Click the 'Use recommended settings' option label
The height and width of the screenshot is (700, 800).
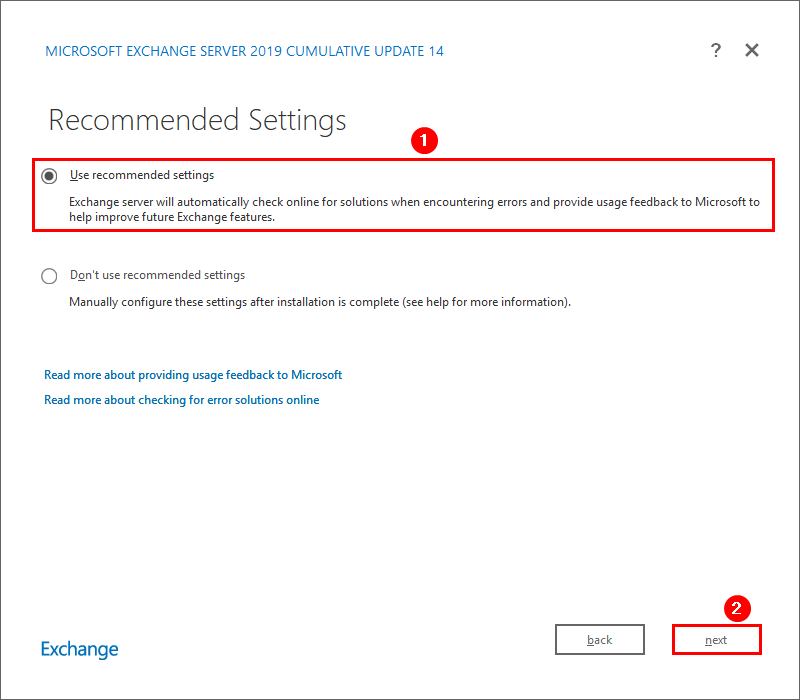(142, 175)
